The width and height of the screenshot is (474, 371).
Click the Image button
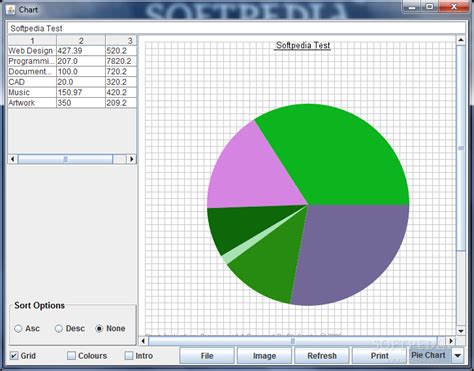(264, 356)
